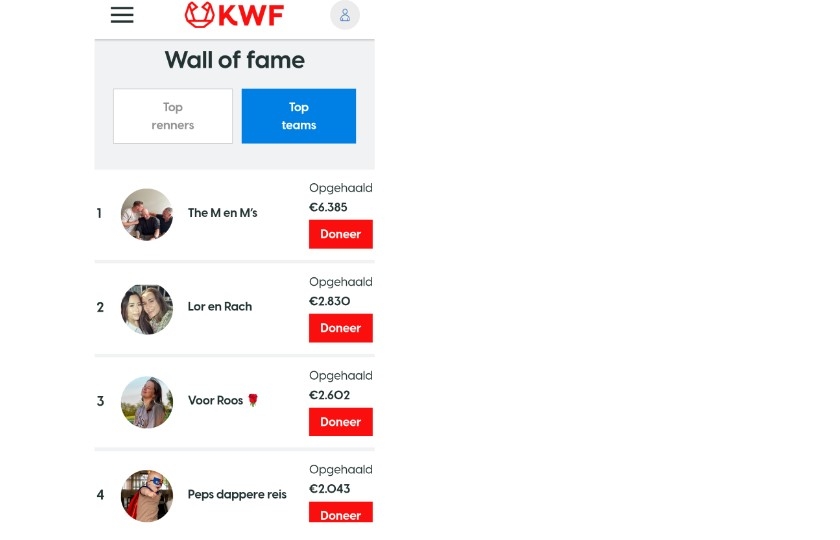
Task: Click the Wall of fame heading
Action: (x=235, y=60)
